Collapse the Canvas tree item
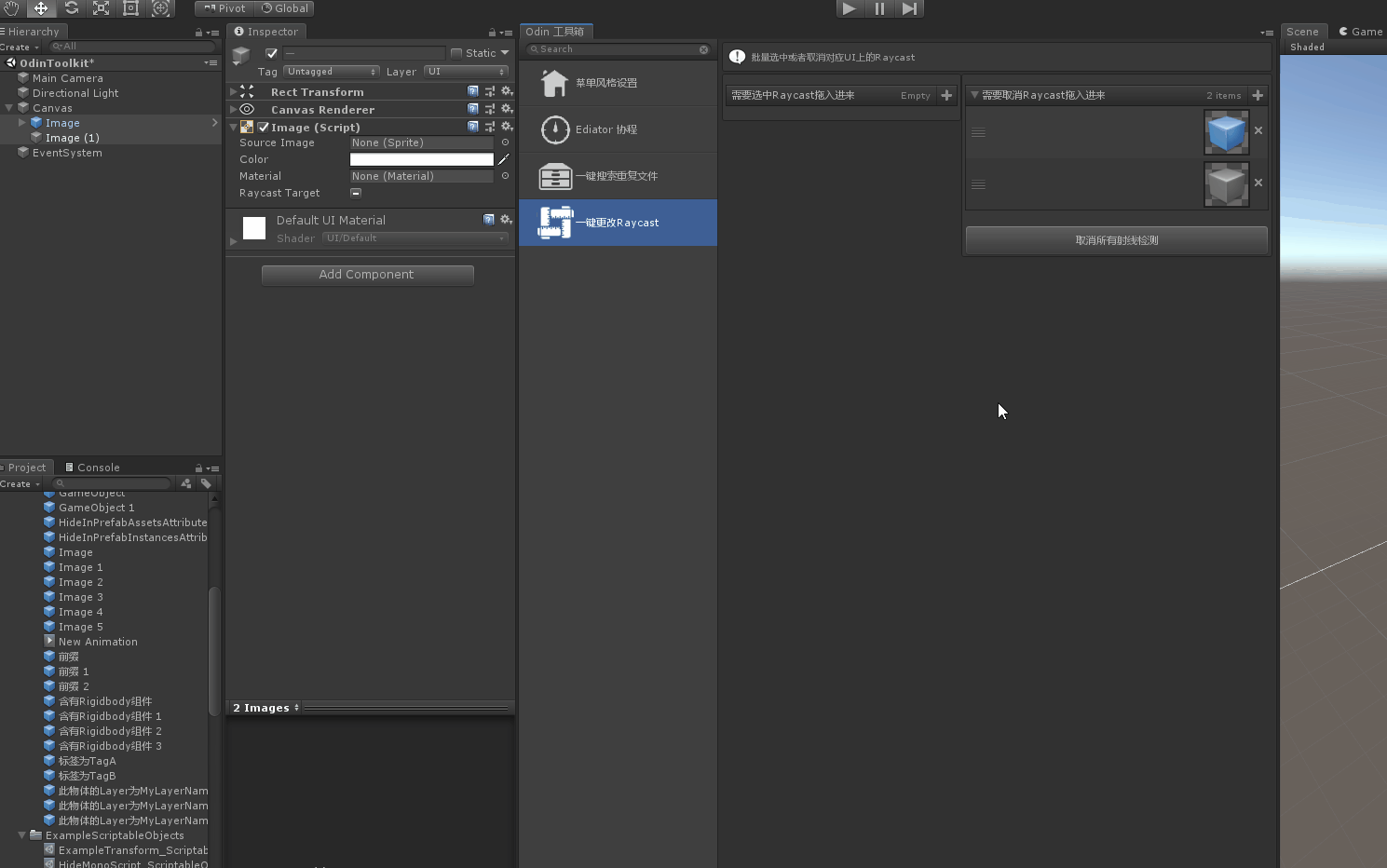This screenshot has width=1387, height=868. [9, 108]
